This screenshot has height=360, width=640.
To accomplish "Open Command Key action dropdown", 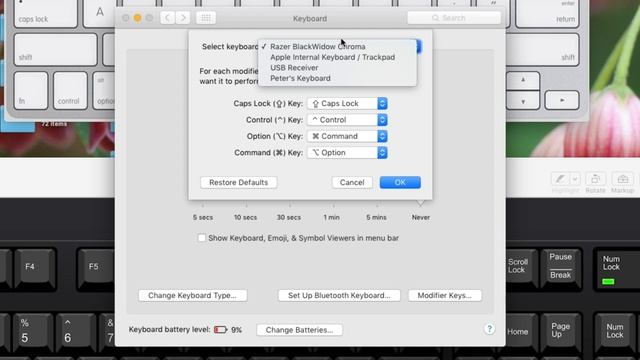I will [x=347, y=153].
